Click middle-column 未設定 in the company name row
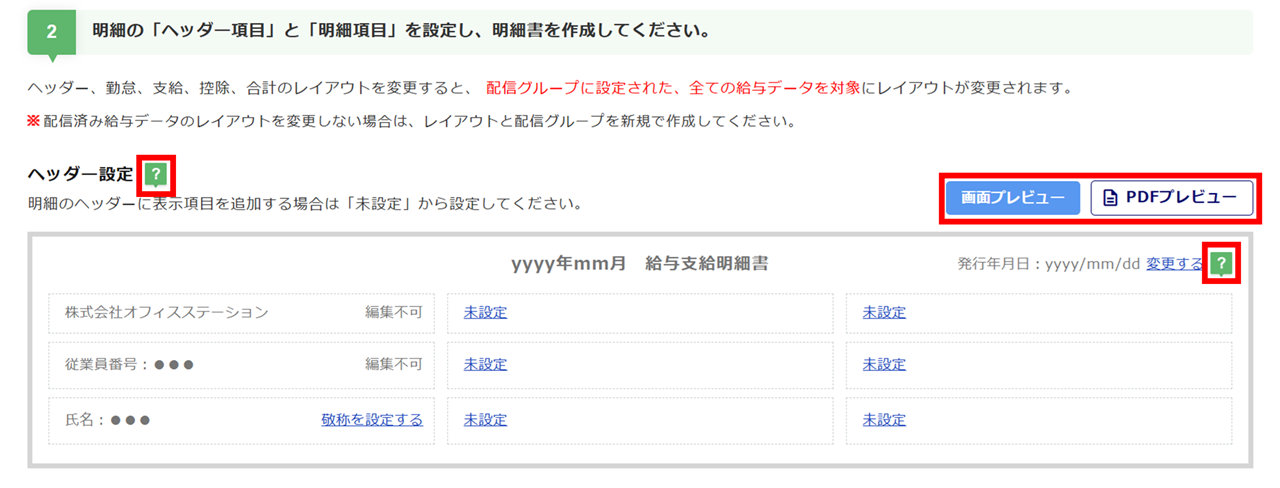The width and height of the screenshot is (1280, 488). point(485,312)
